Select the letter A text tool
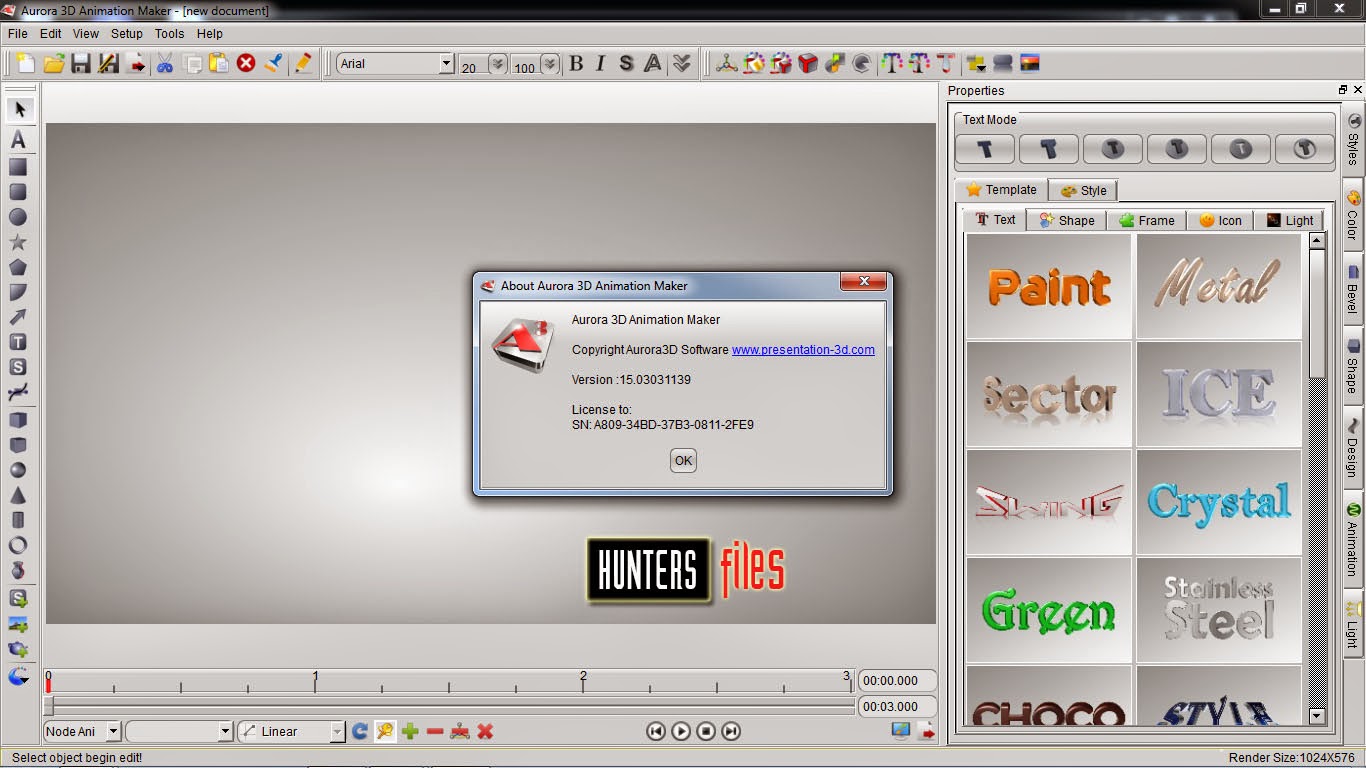1366x768 pixels. tap(18, 140)
